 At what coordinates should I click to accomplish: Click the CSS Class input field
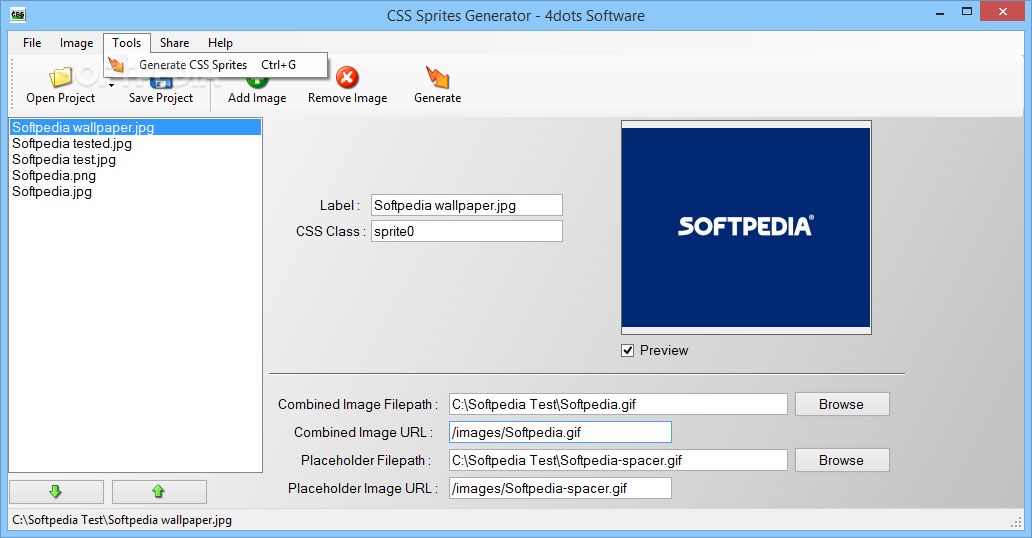click(x=467, y=231)
